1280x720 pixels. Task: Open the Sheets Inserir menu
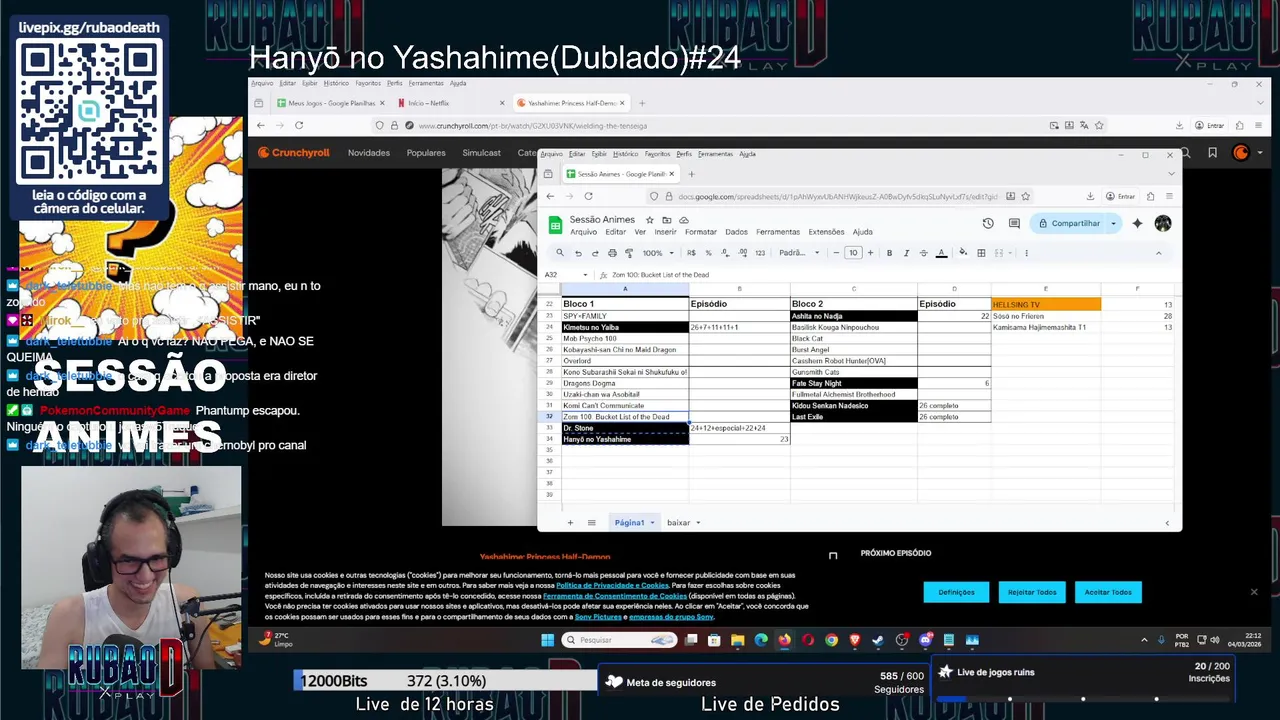(665, 232)
